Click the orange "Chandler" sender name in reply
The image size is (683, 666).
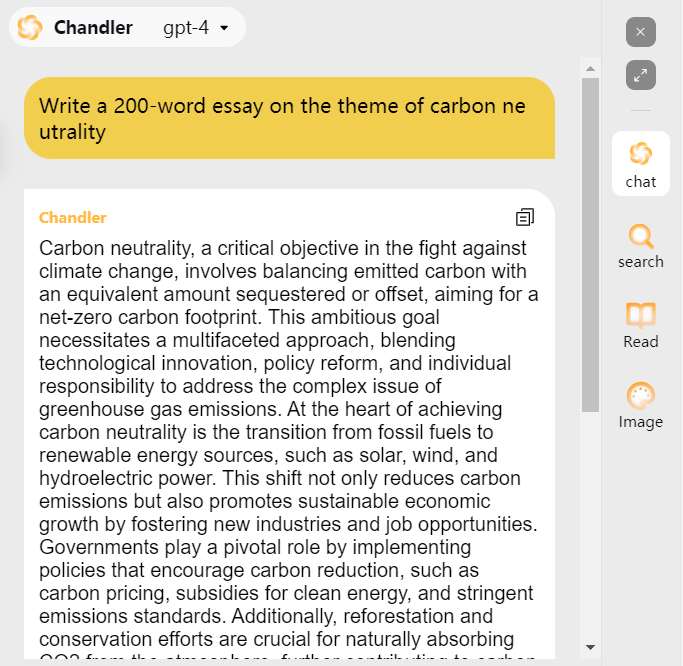point(73,218)
